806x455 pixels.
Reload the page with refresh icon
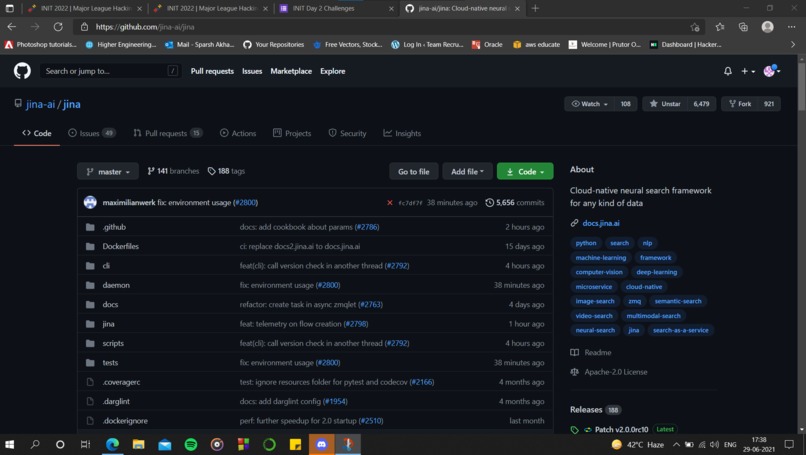point(58,27)
